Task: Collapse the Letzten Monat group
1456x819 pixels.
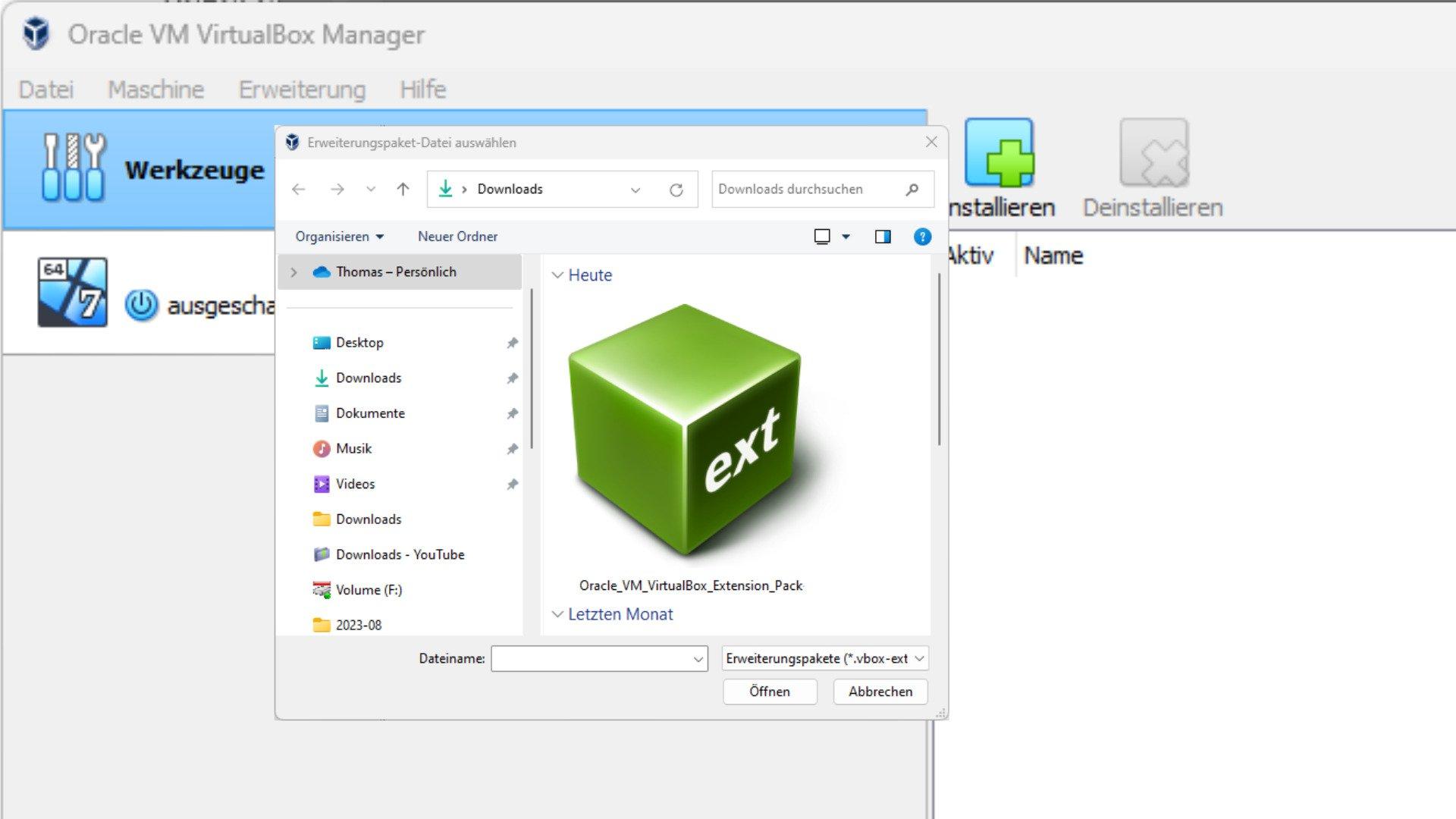Action: (558, 614)
